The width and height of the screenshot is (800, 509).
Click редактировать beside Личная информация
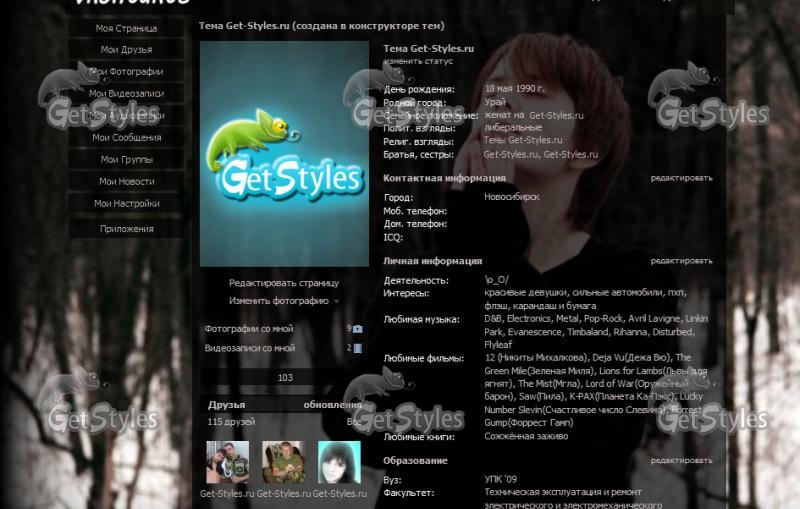click(x=681, y=261)
